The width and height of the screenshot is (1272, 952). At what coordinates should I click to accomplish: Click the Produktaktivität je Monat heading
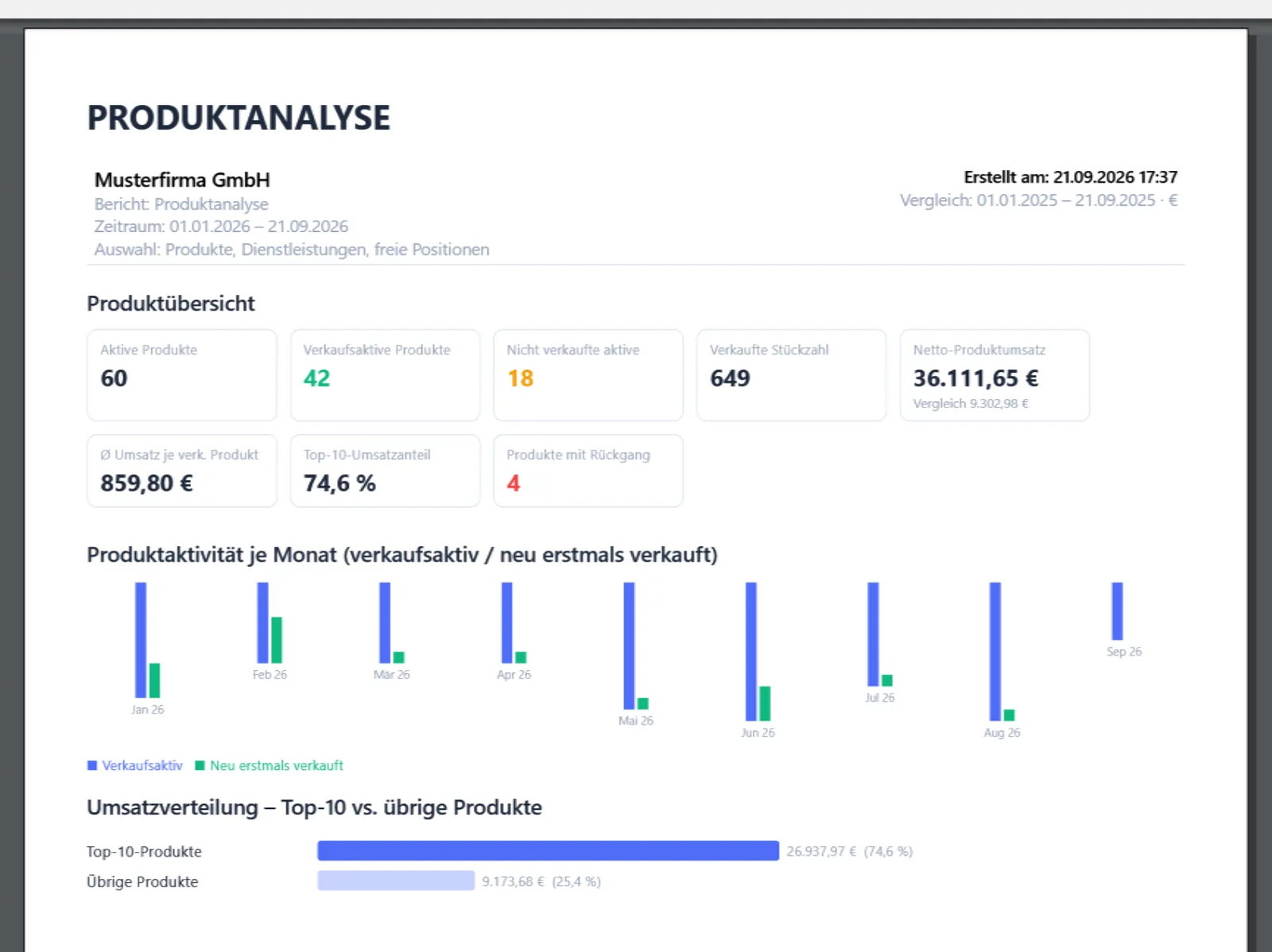[x=402, y=555]
